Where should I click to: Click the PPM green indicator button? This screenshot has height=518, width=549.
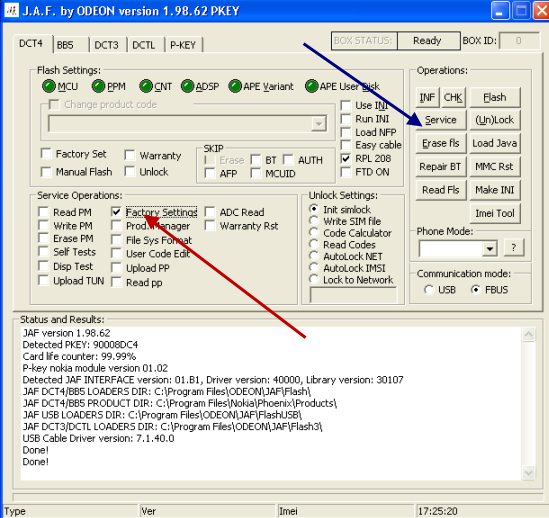tap(98, 86)
